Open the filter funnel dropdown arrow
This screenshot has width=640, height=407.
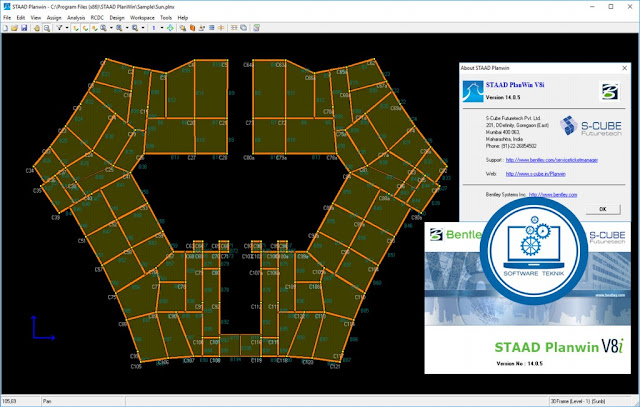click(67, 28)
